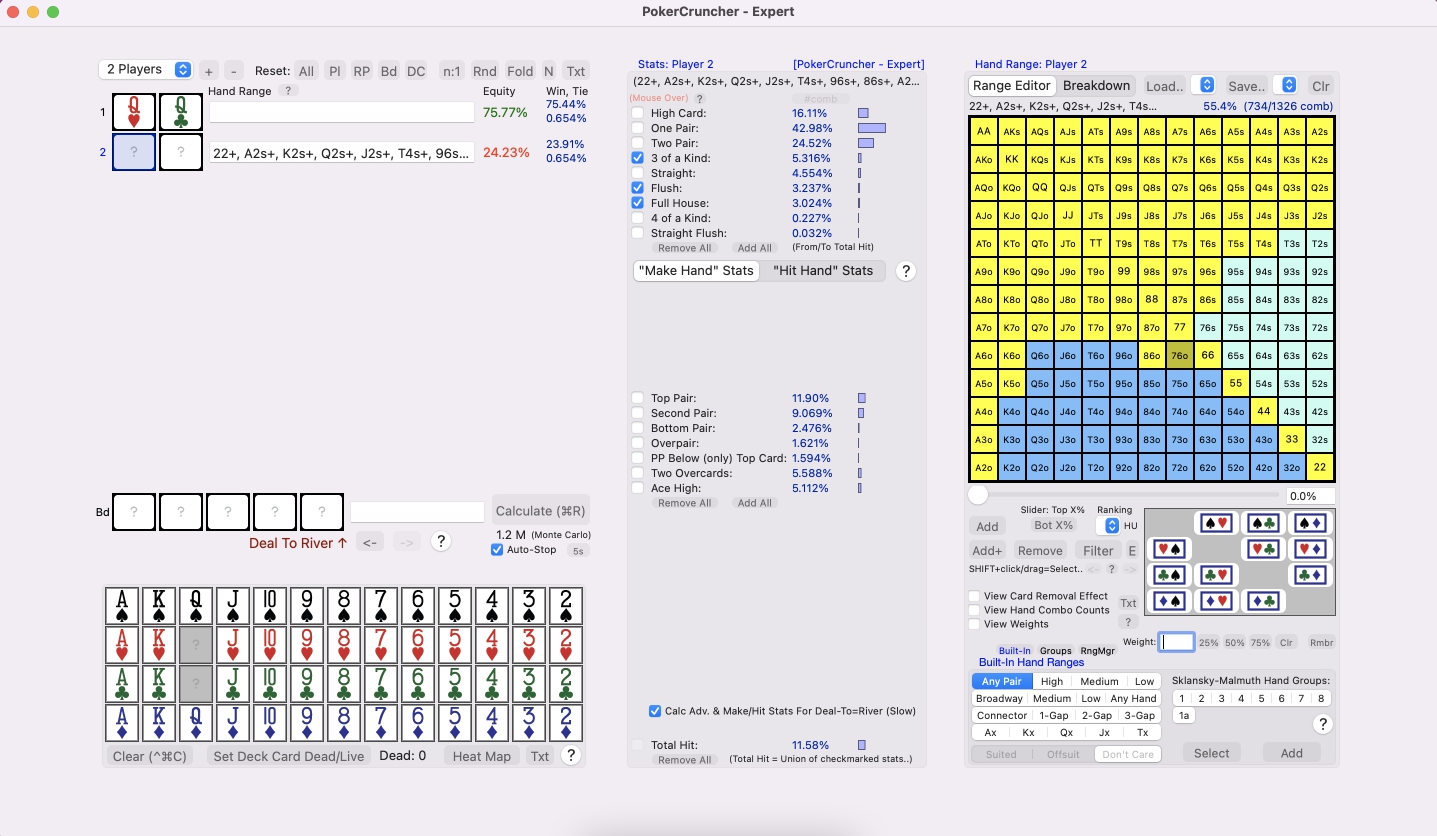Image resolution: width=1437 pixels, height=836 pixels.
Task: Click the AKs cell in range grid
Action: pyautogui.click(x=1012, y=131)
